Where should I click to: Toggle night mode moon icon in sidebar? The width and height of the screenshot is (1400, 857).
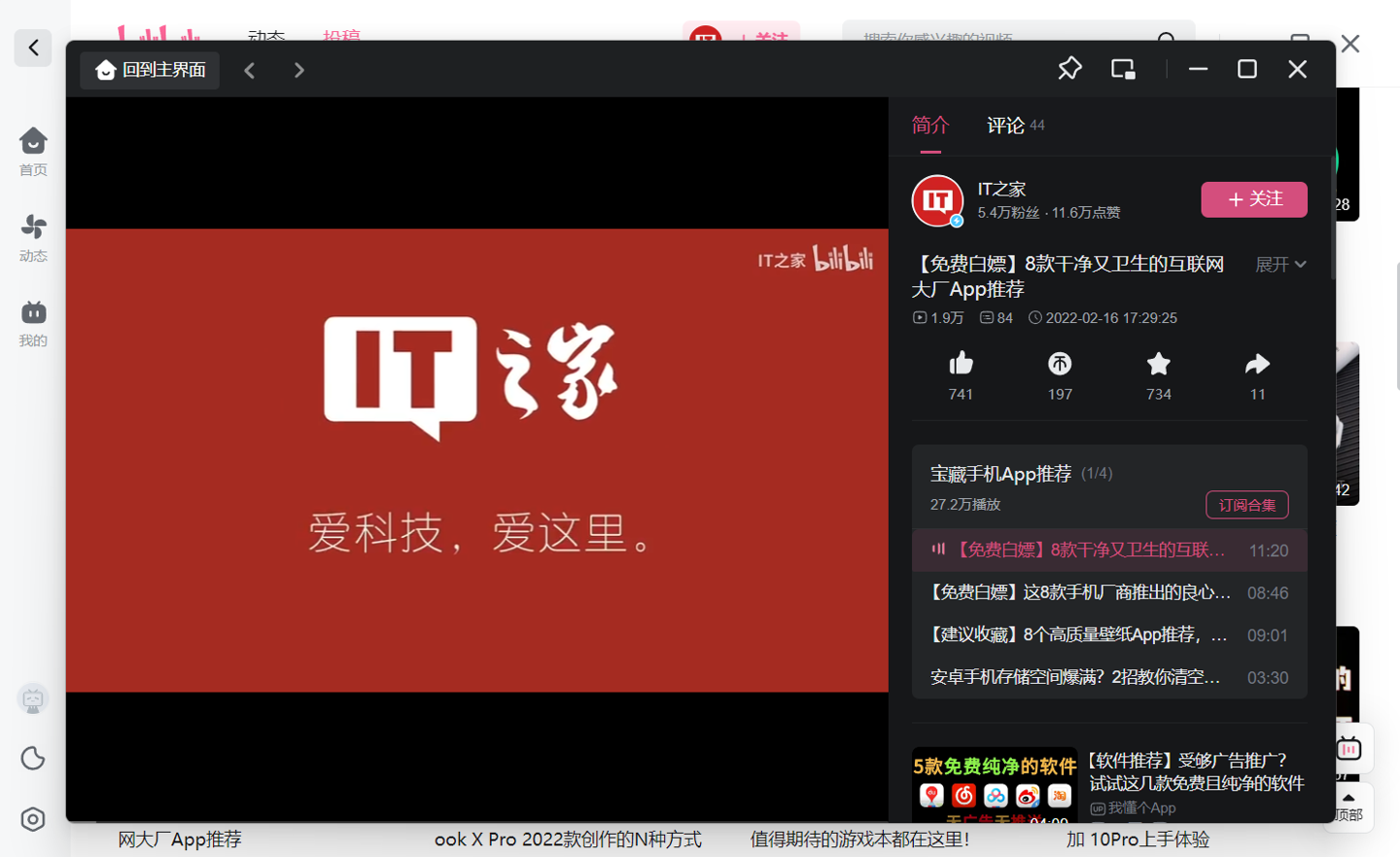pos(33,758)
